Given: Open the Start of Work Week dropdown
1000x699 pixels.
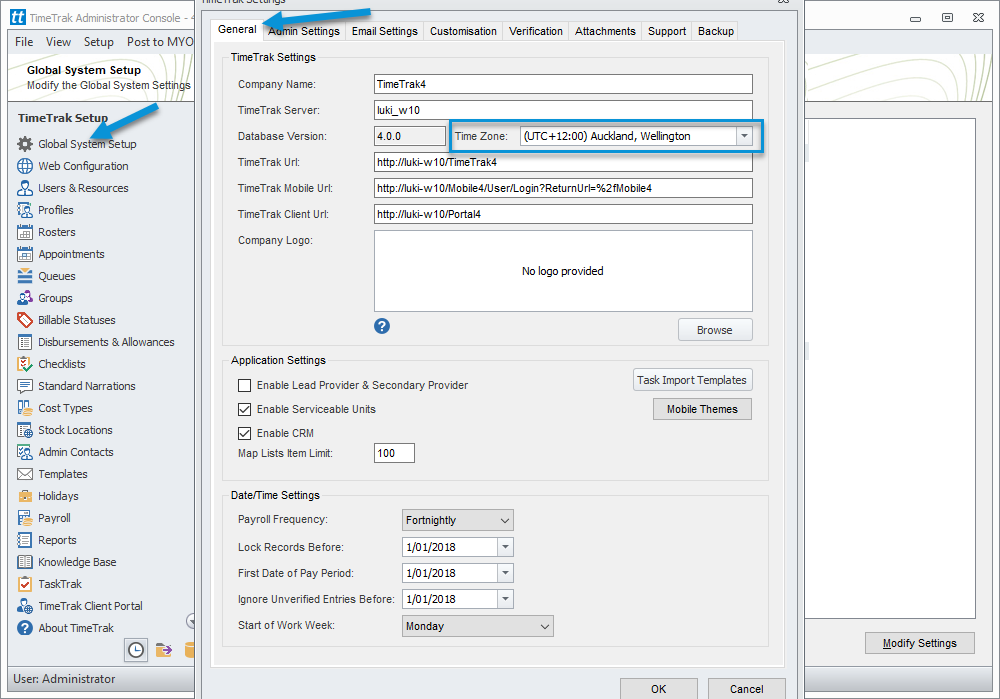Looking at the screenshot, I should (x=478, y=626).
